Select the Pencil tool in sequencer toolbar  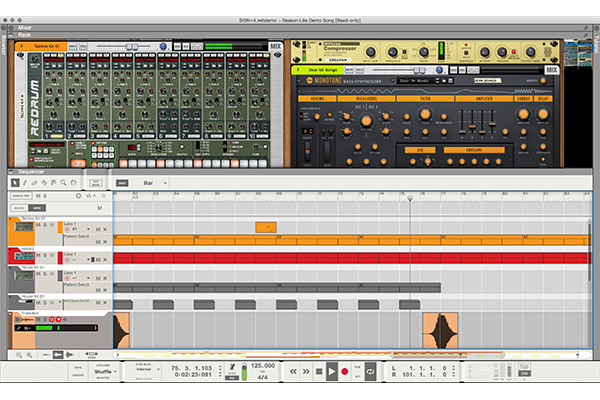[25, 183]
